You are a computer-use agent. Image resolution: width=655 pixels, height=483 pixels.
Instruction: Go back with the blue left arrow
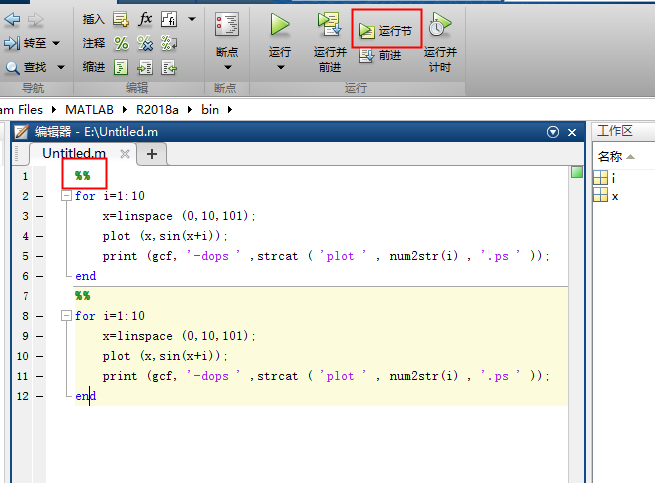pyautogui.click(x=12, y=19)
